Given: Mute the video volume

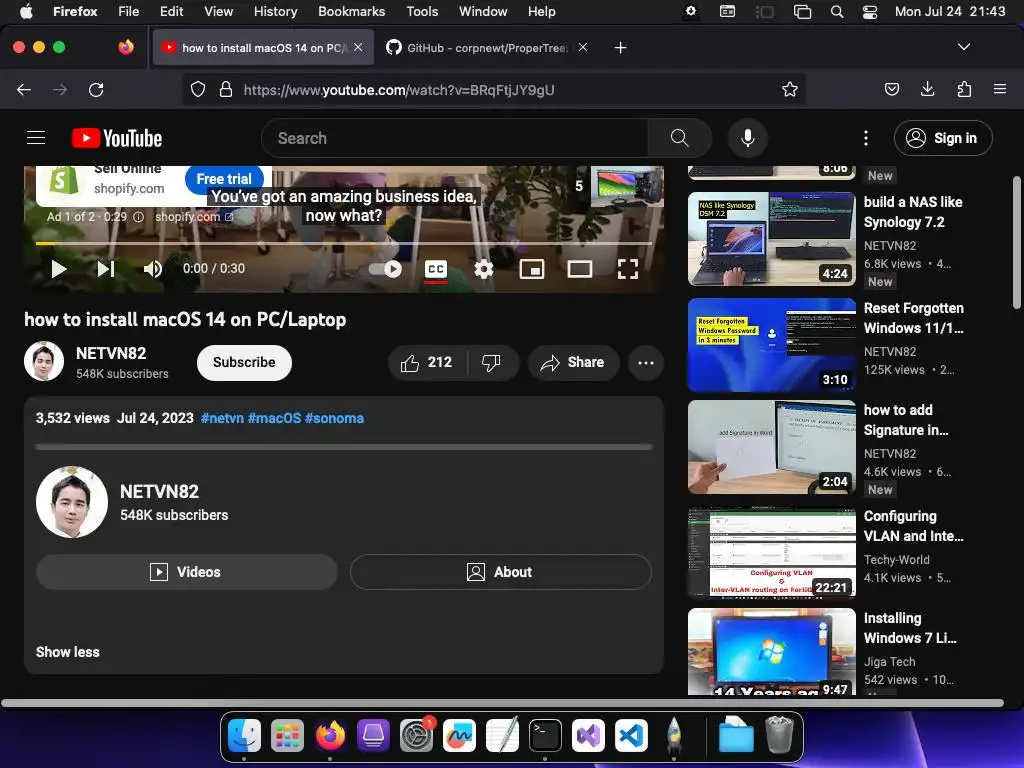Looking at the screenshot, I should [x=153, y=269].
